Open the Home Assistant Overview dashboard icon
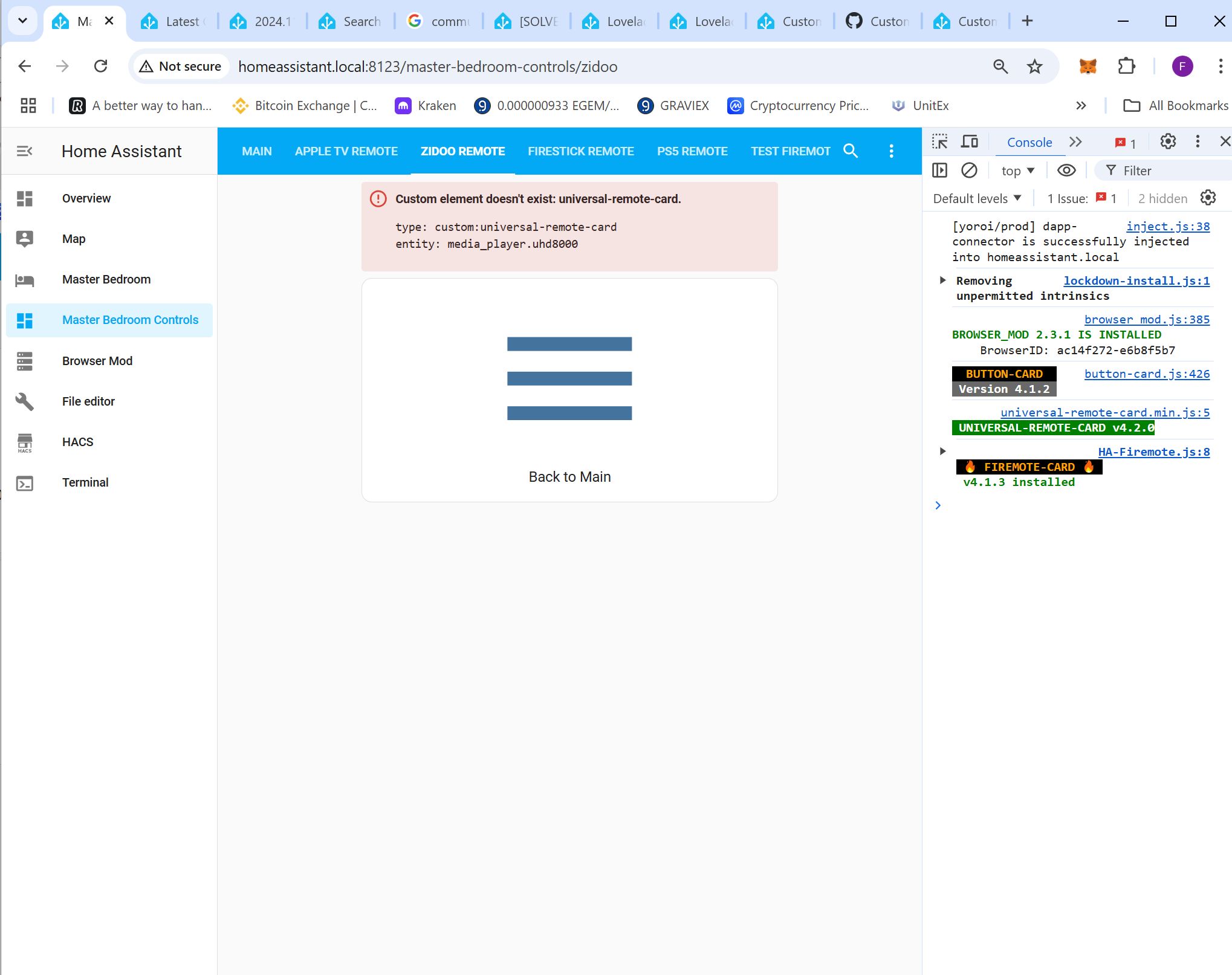This screenshot has height=975, width=1232. (x=25, y=198)
